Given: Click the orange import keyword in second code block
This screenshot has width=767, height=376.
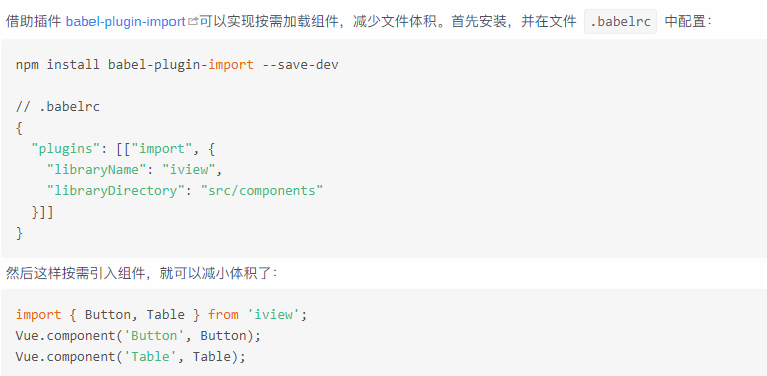Looking at the screenshot, I should (x=39, y=314).
